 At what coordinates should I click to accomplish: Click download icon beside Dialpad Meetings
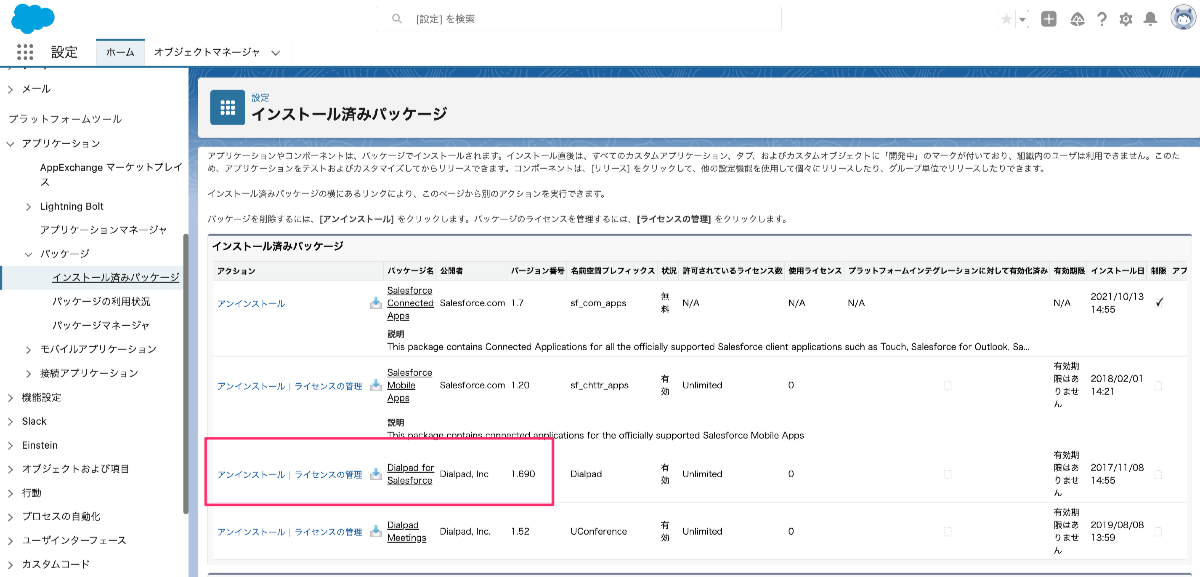[x=376, y=532]
